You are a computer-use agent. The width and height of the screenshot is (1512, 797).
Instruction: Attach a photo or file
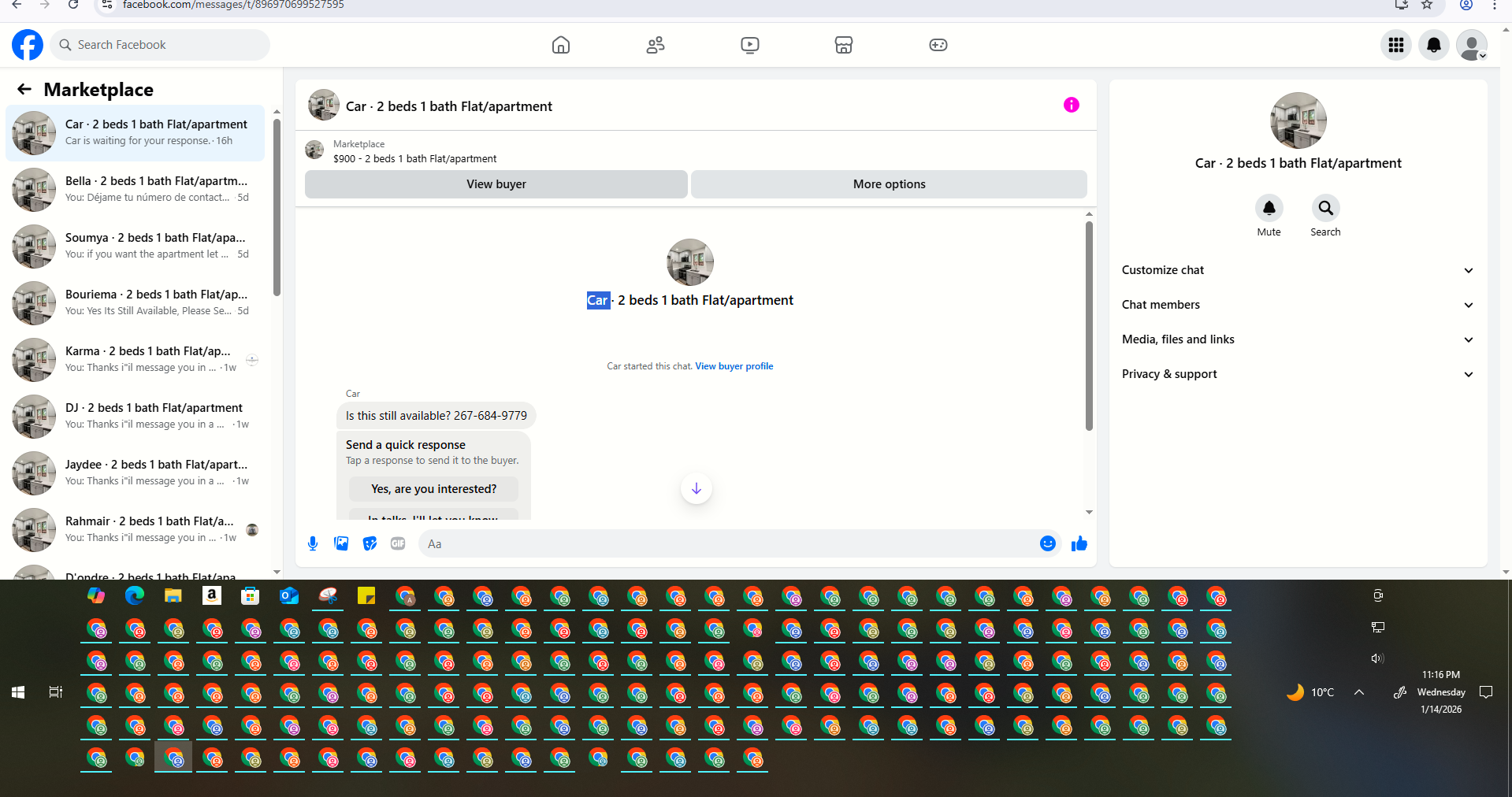(x=341, y=543)
